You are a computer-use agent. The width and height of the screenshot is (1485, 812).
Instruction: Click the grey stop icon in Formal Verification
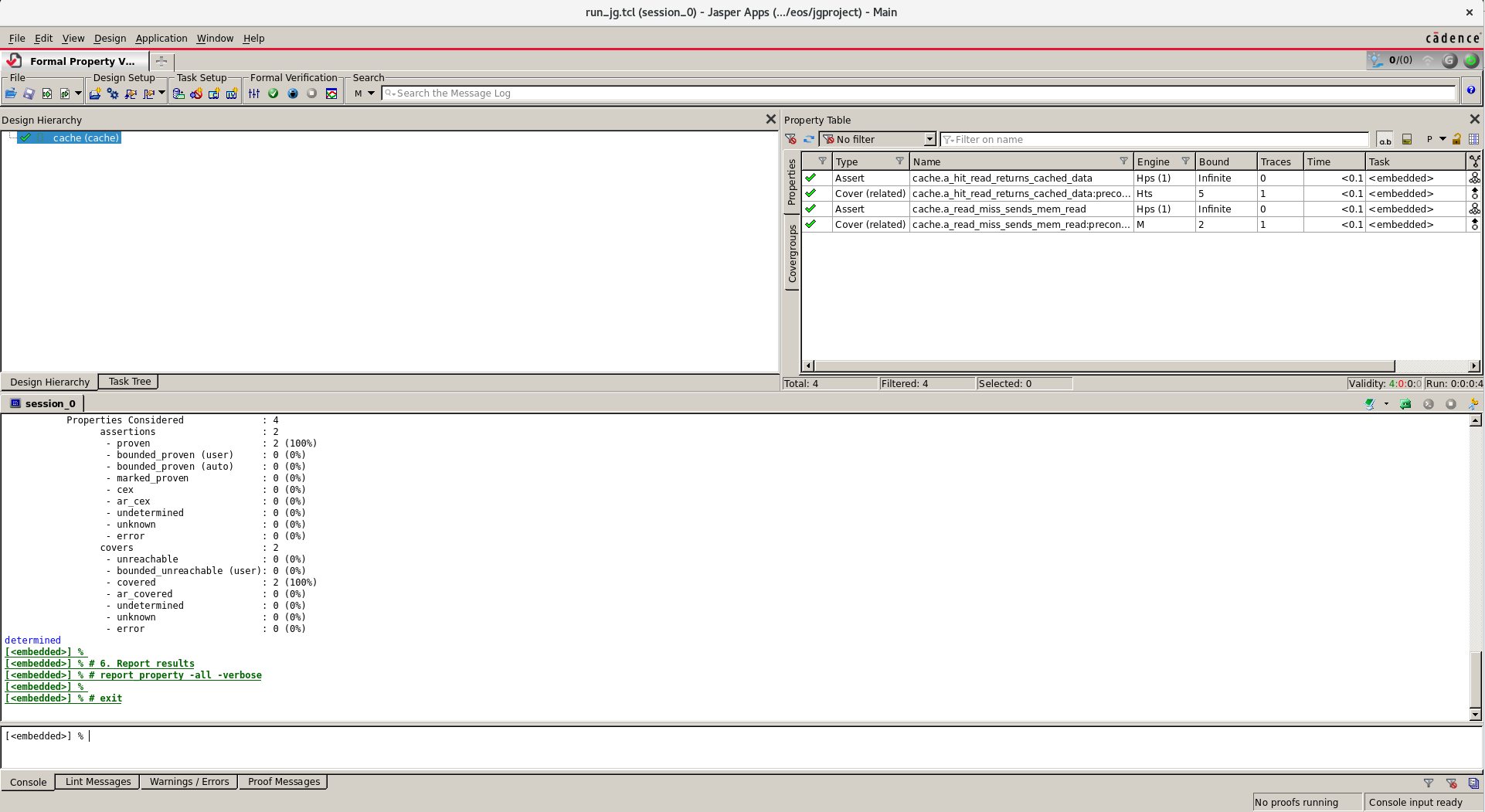tap(312, 93)
